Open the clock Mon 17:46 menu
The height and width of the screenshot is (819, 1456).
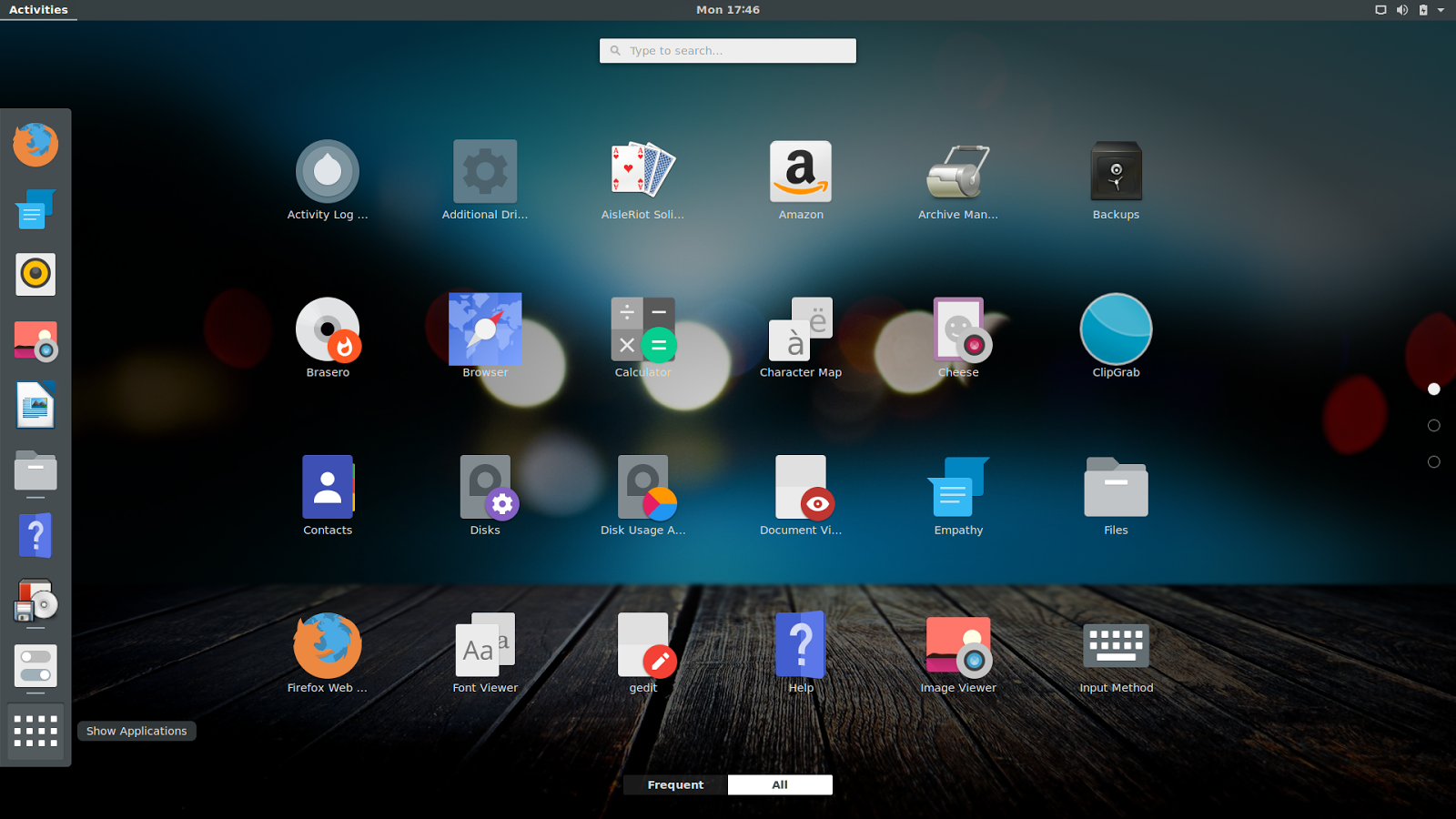tap(728, 10)
